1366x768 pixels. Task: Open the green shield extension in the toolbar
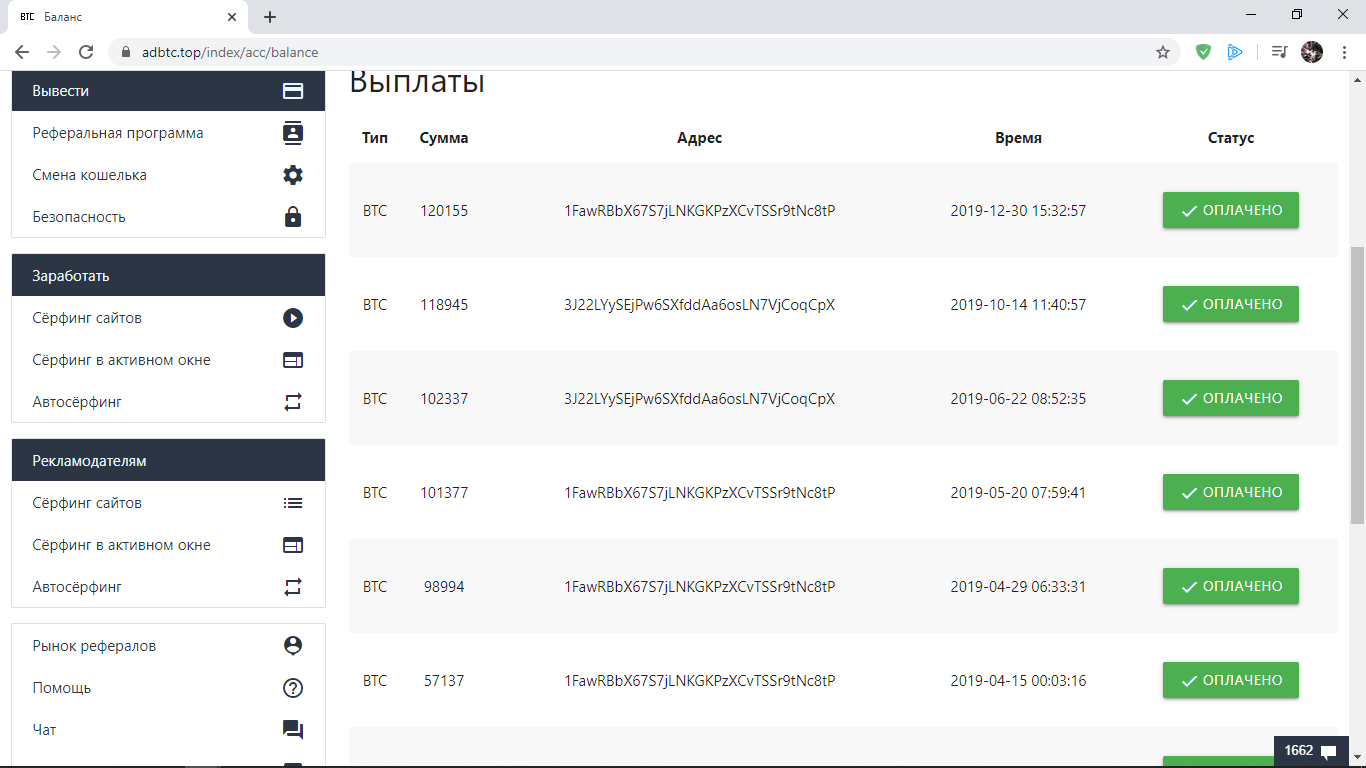1204,52
